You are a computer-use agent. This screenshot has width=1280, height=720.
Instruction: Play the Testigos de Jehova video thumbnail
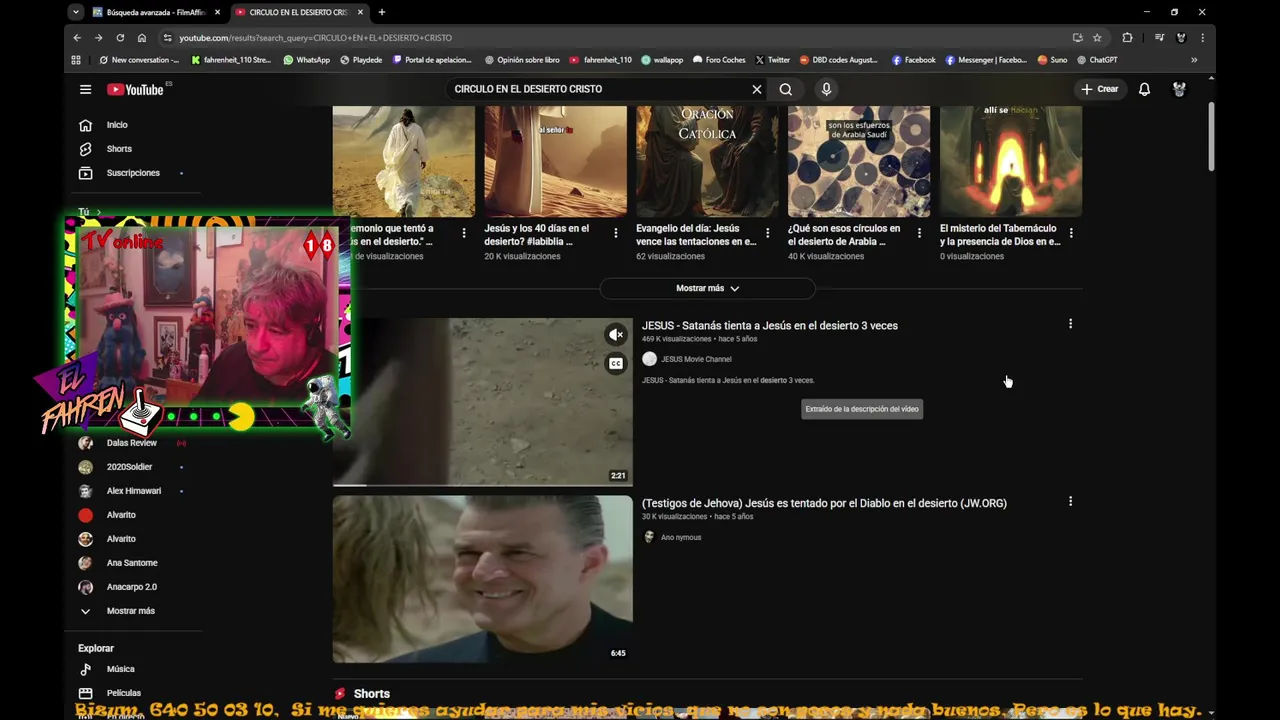tap(483, 579)
